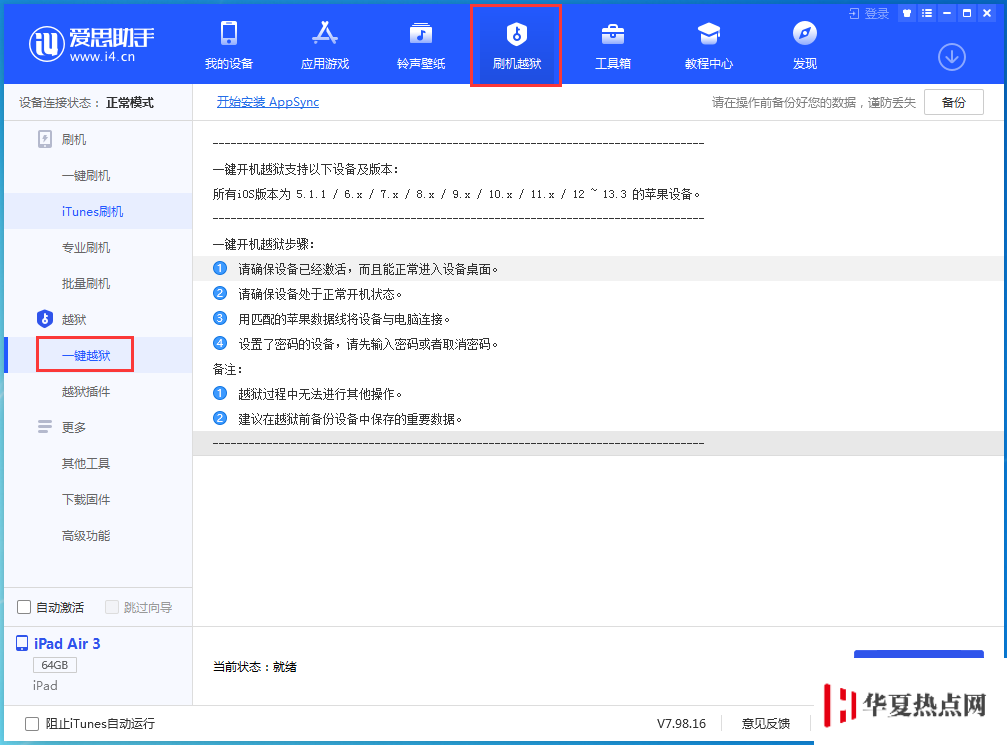Screen dimensions: 1007x745
Task: Click the 64GB capacity label
Action: (x=55, y=665)
